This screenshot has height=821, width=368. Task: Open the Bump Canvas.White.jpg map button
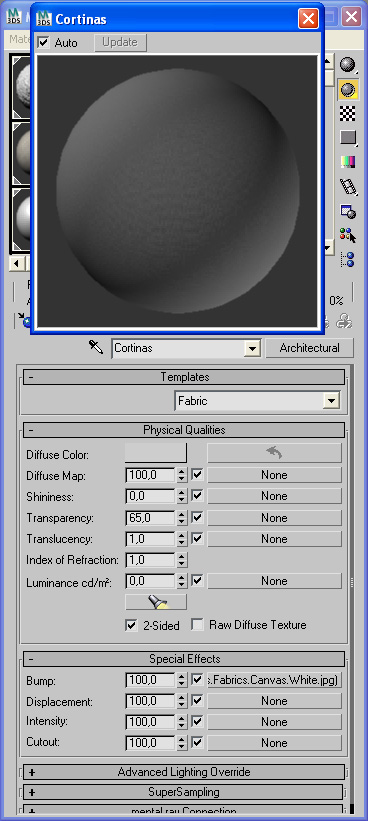pos(274,680)
